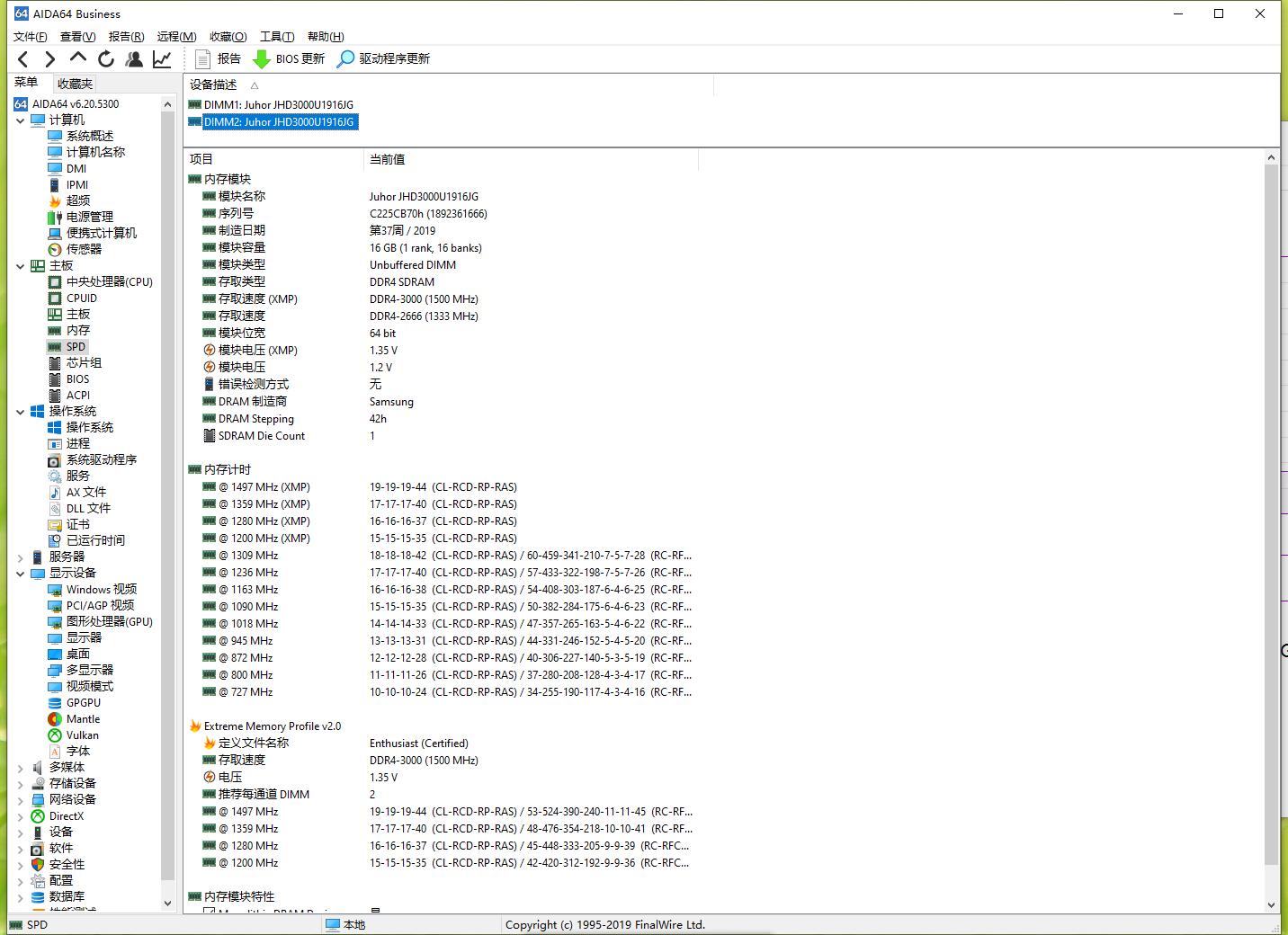The height and width of the screenshot is (935, 1288).
Task: Click the 项目 column header
Action: click(x=273, y=159)
